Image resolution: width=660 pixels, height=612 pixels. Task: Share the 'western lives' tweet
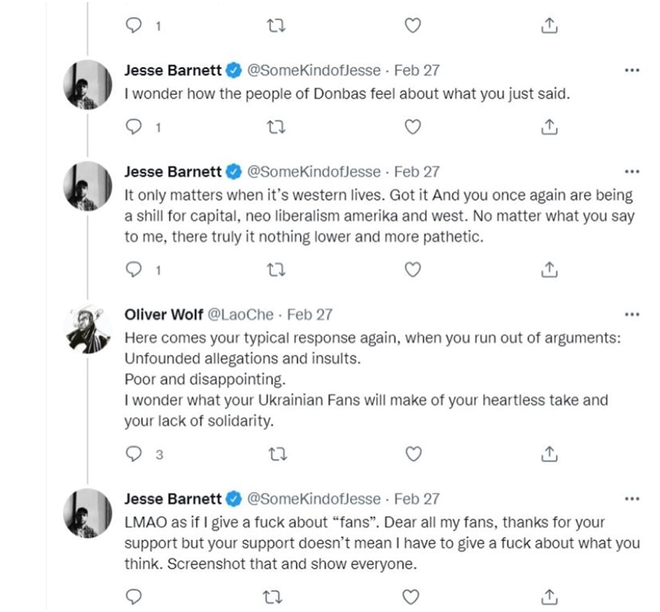pyautogui.click(x=548, y=269)
